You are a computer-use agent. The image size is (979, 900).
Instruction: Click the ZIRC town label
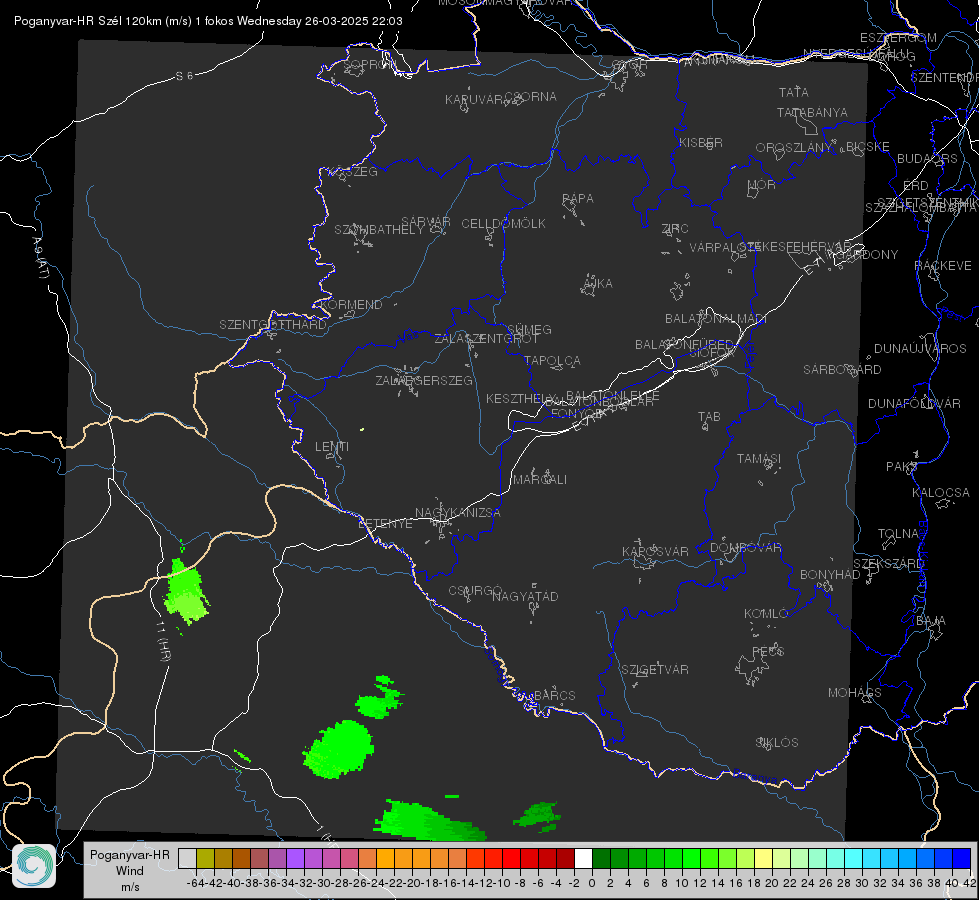point(674,229)
